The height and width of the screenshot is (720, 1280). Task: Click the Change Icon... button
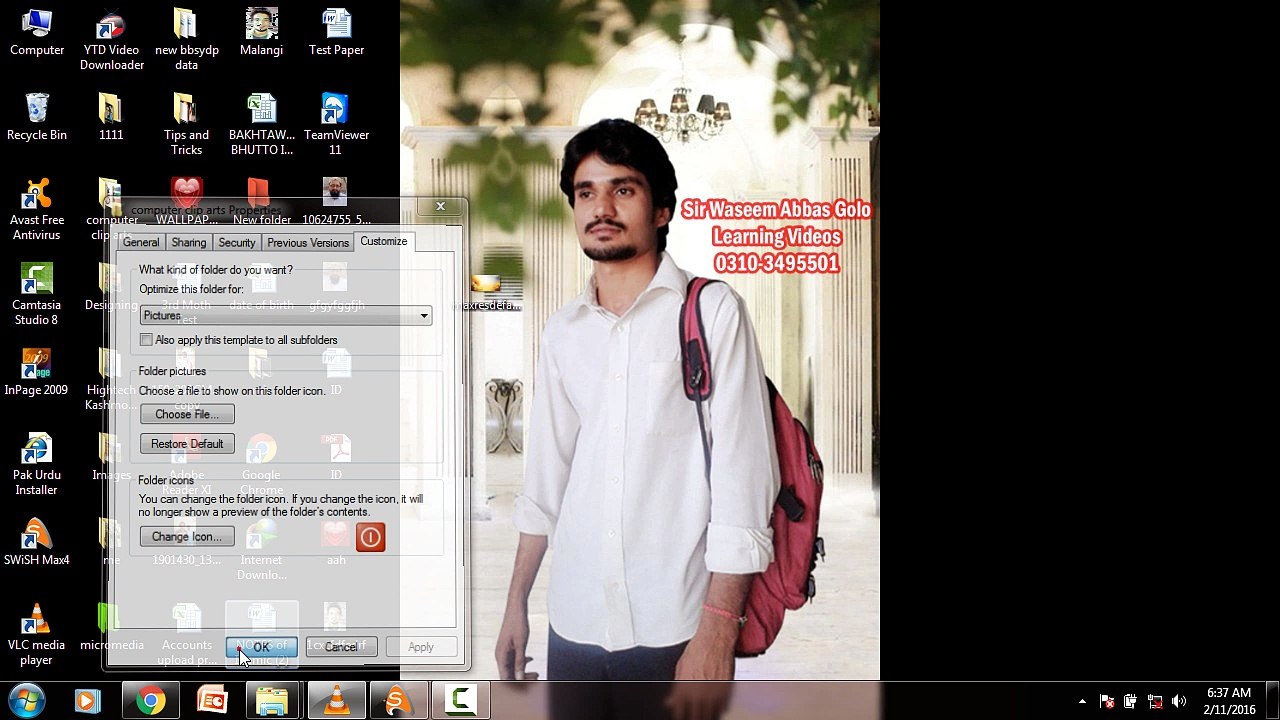[x=187, y=537]
